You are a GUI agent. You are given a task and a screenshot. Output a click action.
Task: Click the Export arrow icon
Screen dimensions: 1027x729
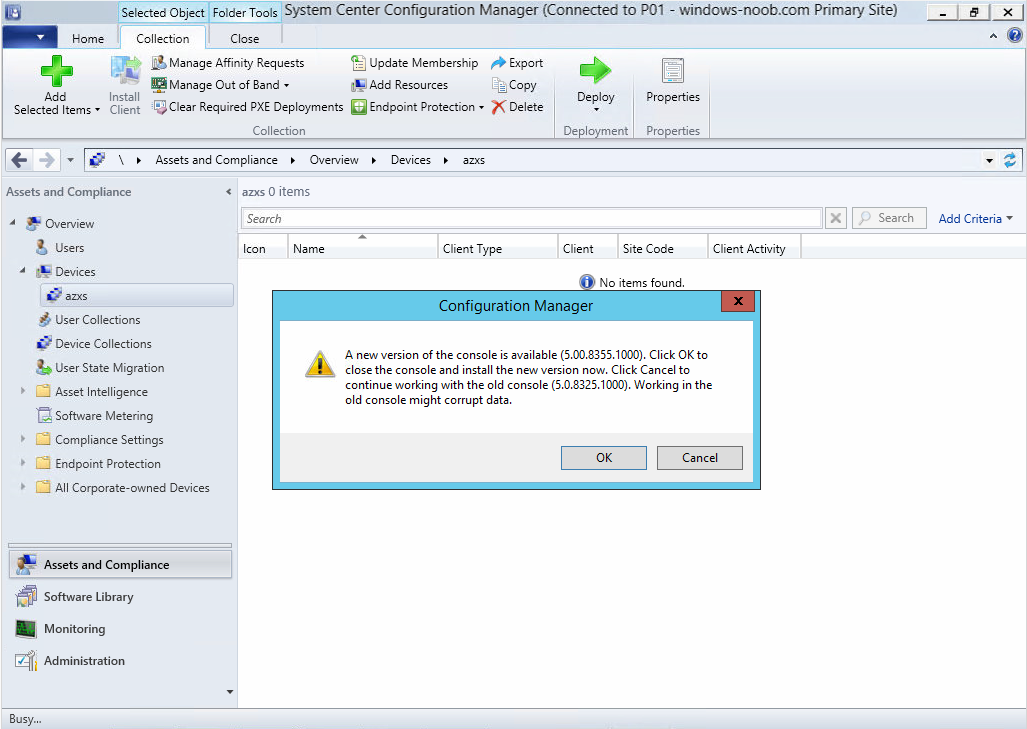(498, 63)
